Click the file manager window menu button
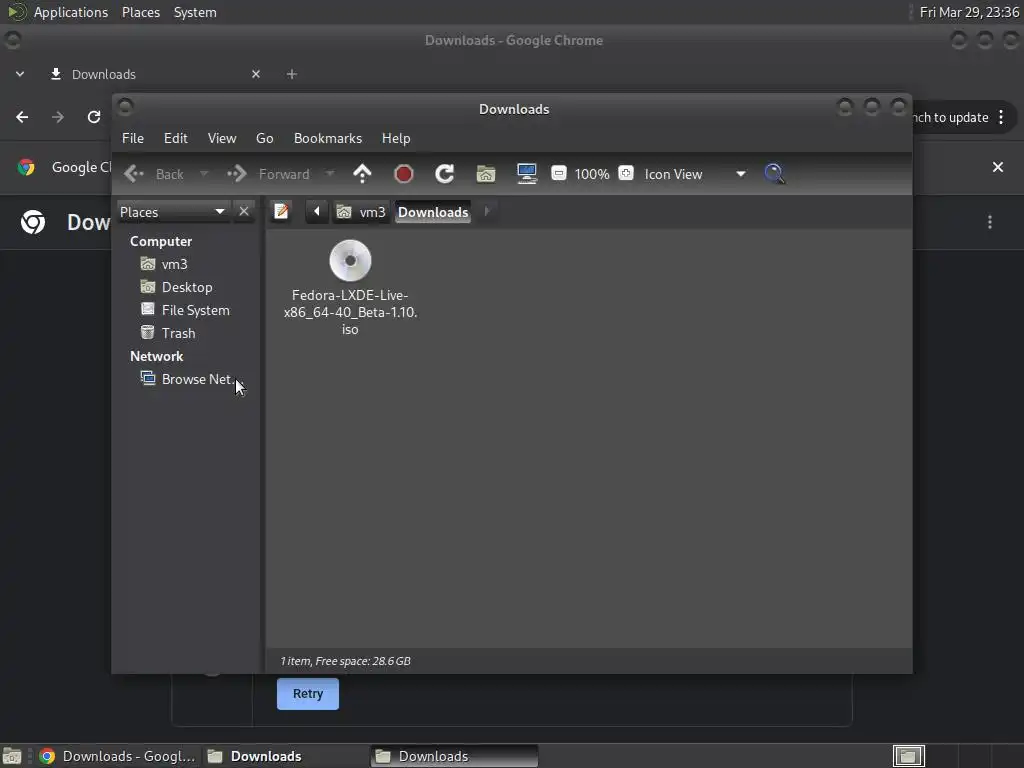The image size is (1024, 768). tap(125, 106)
